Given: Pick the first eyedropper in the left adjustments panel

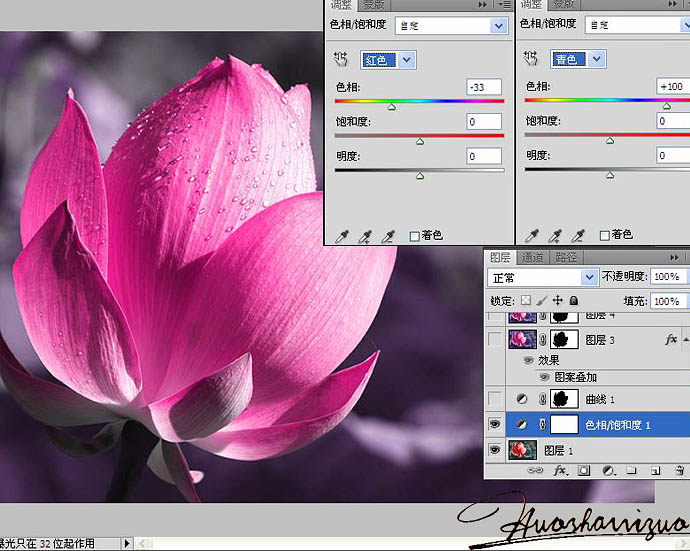Looking at the screenshot, I should [x=343, y=236].
